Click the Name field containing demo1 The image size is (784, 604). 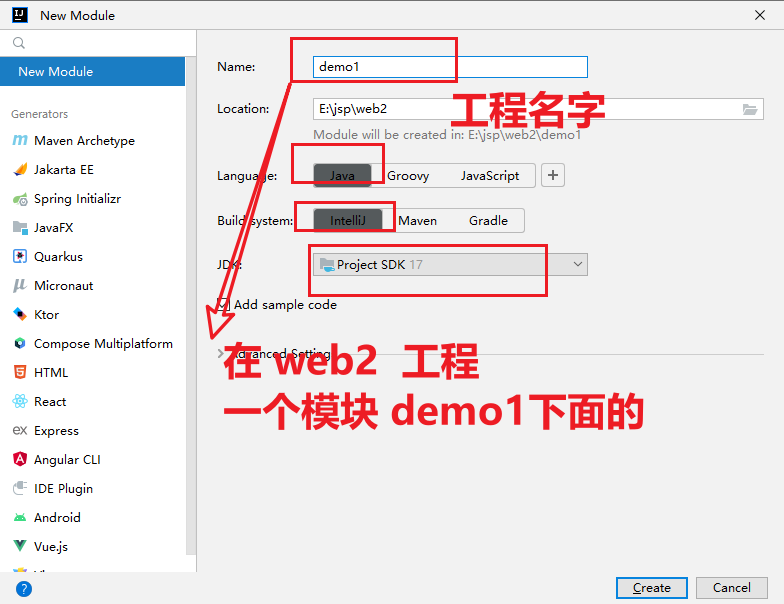(450, 67)
